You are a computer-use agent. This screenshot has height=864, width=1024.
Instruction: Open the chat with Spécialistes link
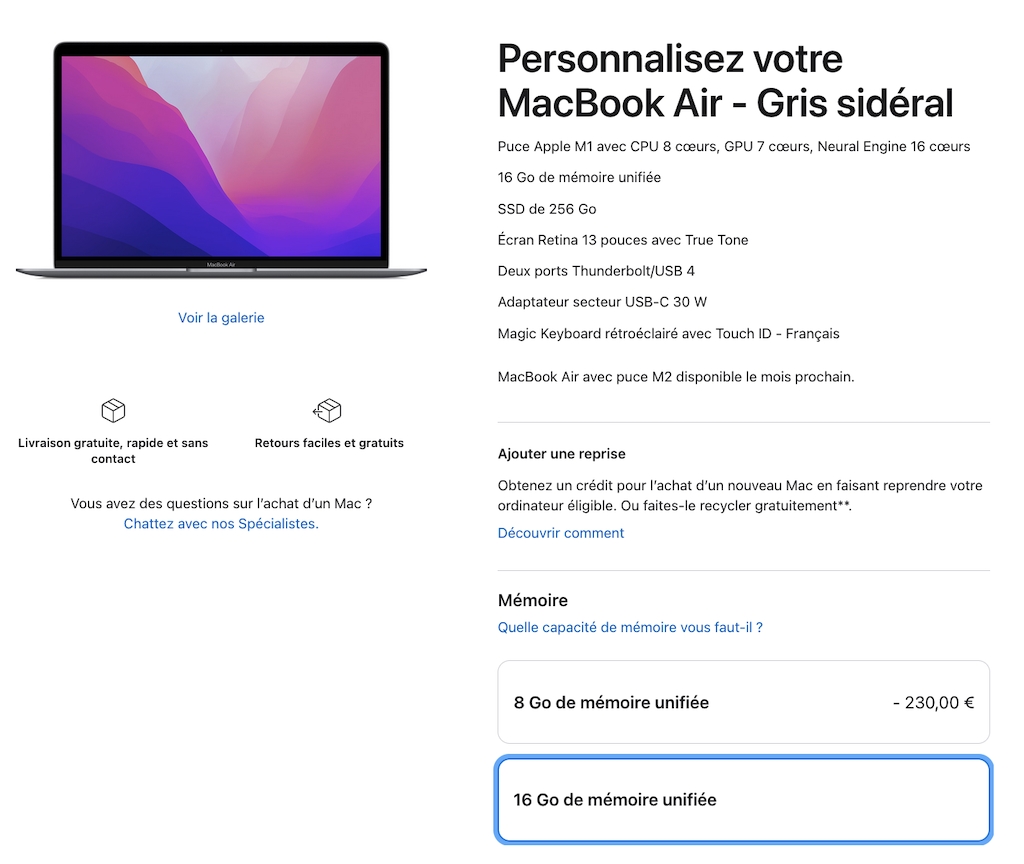pos(221,523)
